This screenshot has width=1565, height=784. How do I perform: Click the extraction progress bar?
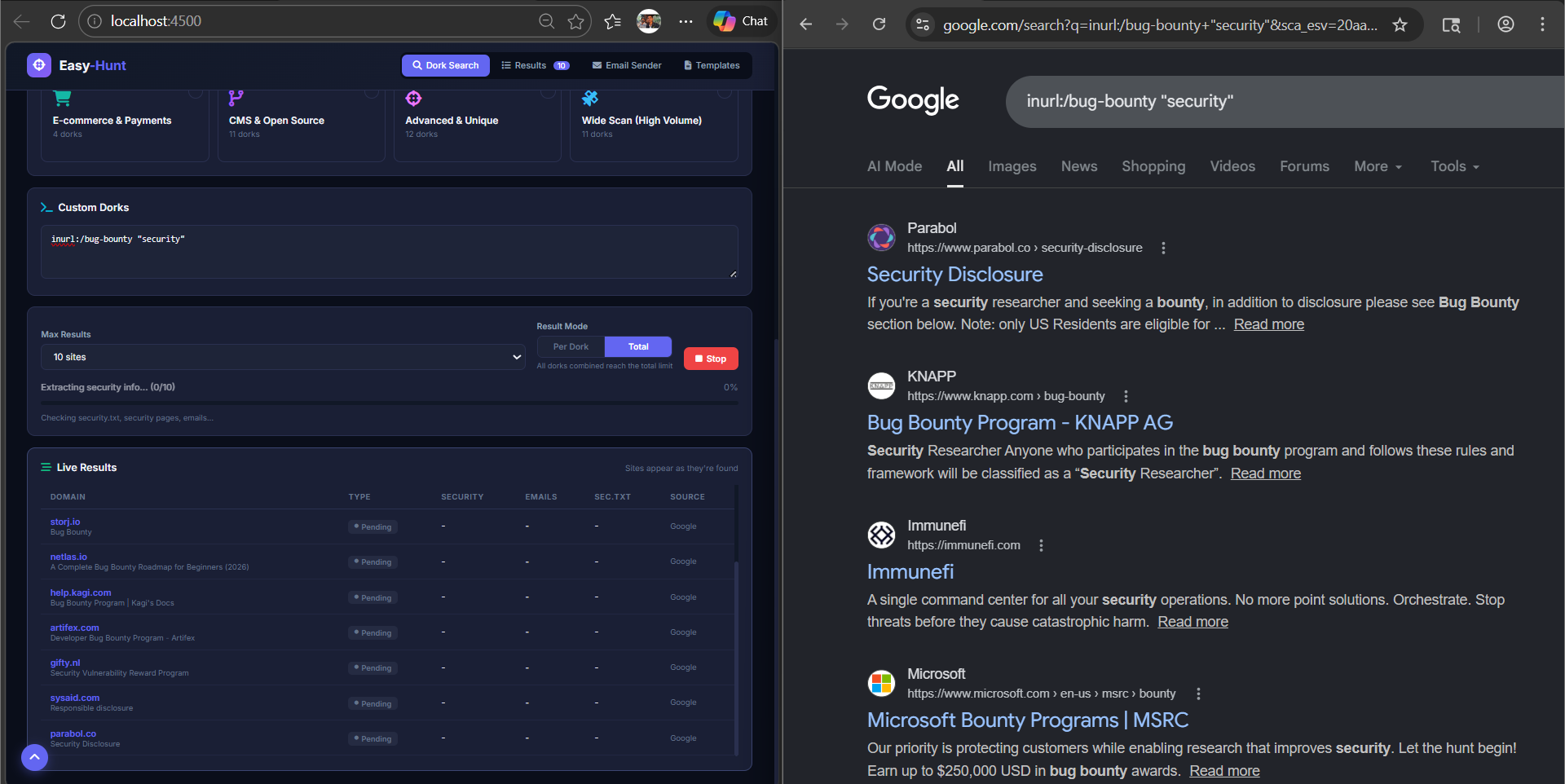(389, 403)
